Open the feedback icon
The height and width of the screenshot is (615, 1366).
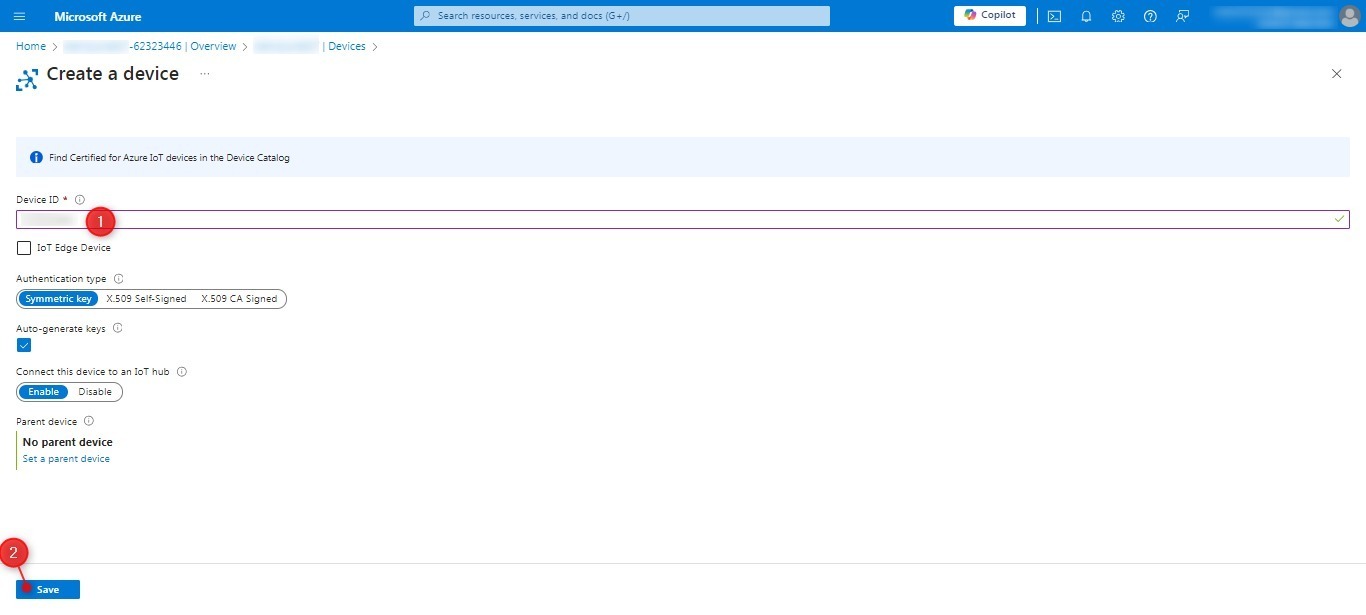pos(1182,16)
